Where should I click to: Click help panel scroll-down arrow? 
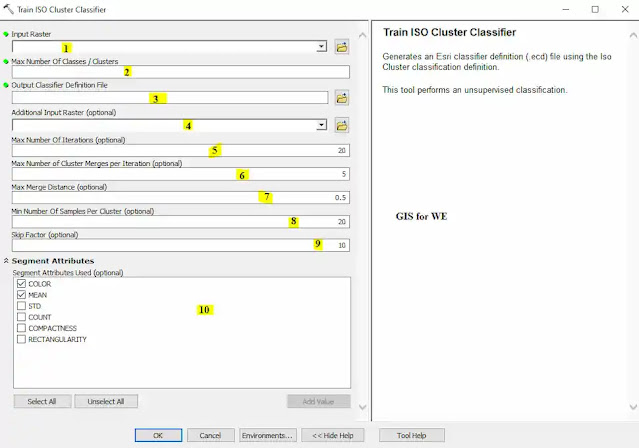pyautogui.click(x=633, y=407)
